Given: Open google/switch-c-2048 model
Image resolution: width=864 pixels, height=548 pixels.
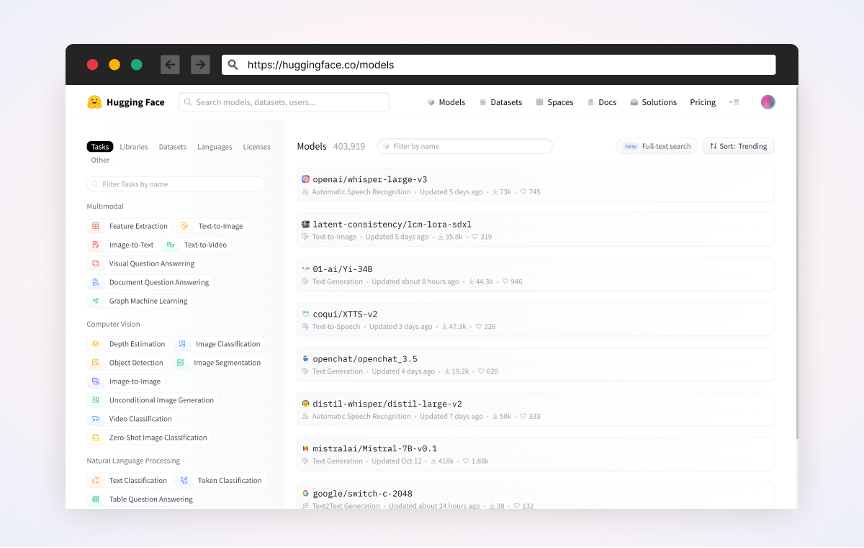Looking at the screenshot, I should [535, 496].
